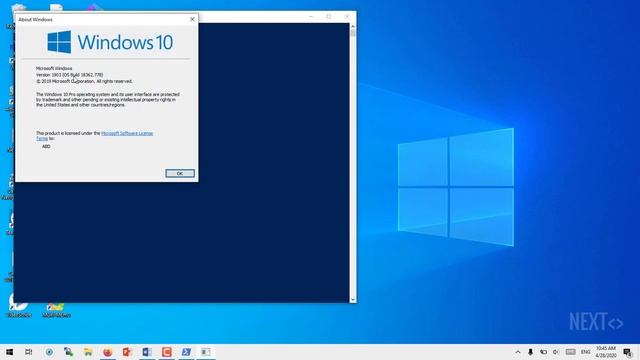Click the 'Version 1903 (OS Build' text line
640x360 pixels.
click(69, 75)
